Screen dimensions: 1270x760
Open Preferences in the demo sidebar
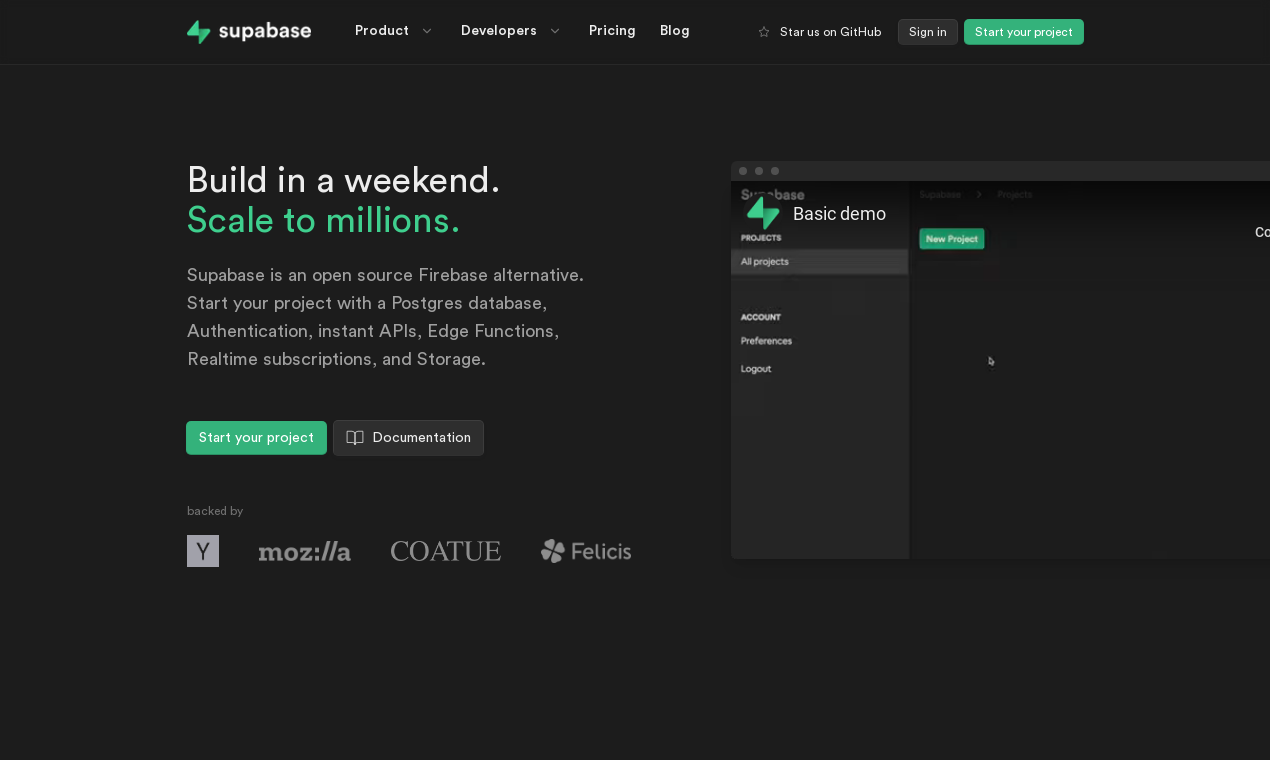pos(765,341)
